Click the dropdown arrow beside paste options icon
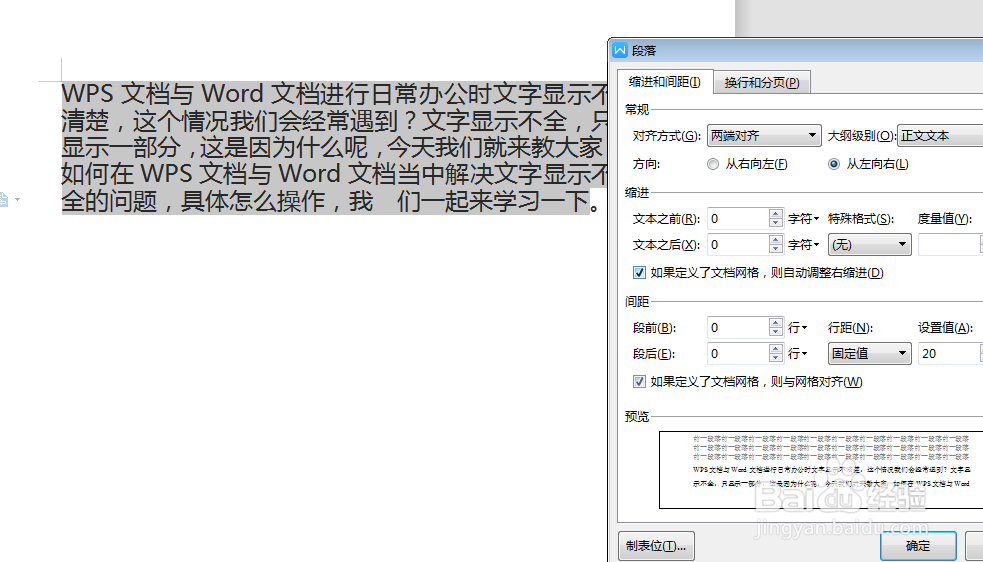The width and height of the screenshot is (983, 562). 18,199
